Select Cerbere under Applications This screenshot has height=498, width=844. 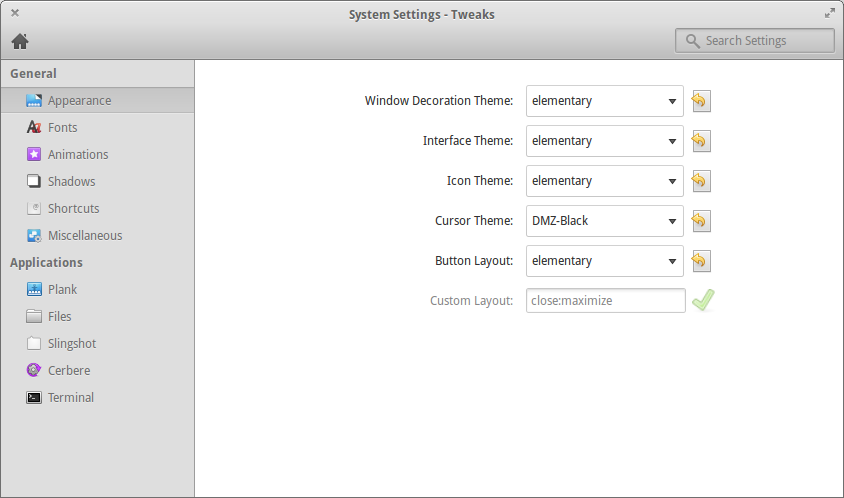[x=97, y=370]
